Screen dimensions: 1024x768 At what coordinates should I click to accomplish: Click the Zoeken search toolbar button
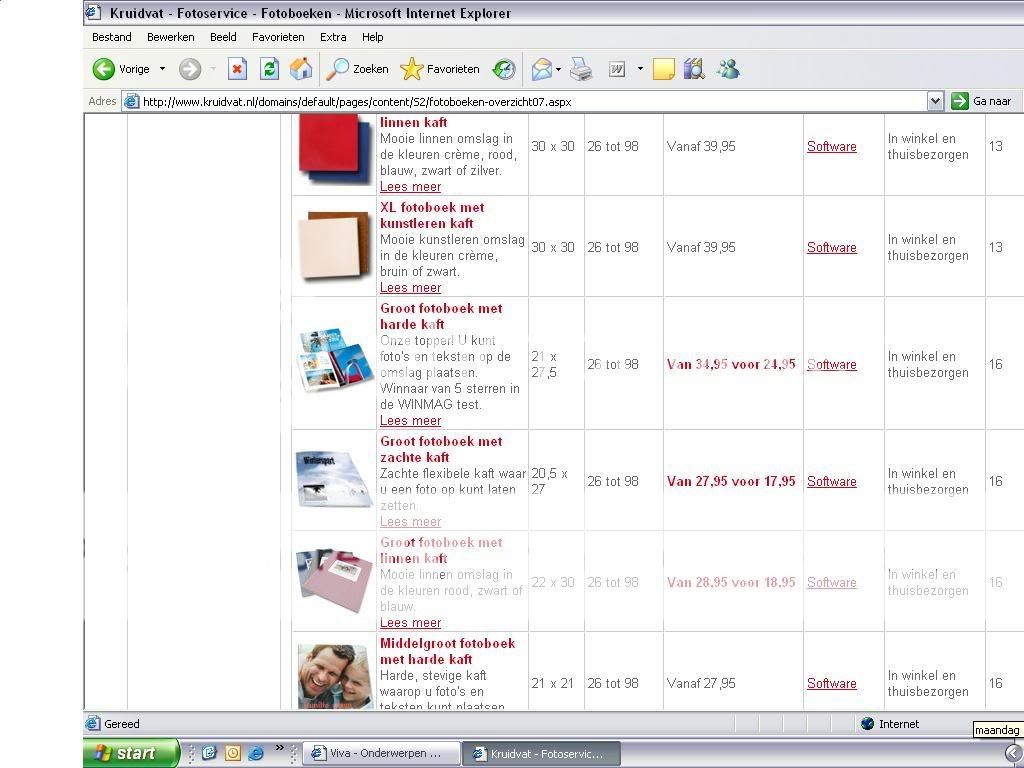pyautogui.click(x=358, y=69)
